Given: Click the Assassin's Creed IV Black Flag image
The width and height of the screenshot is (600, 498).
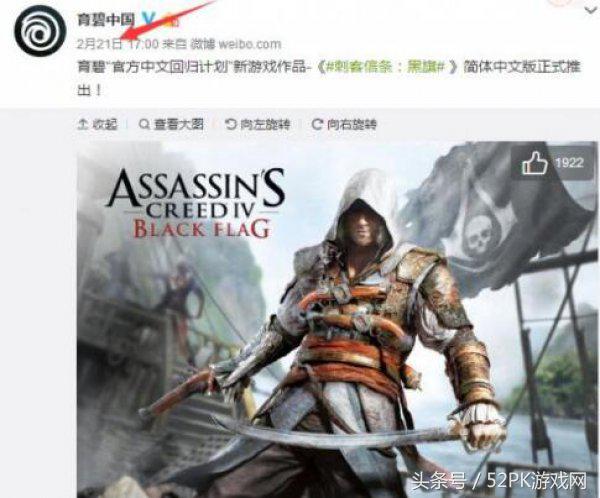Looking at the screenshot, I should point(337,320).
